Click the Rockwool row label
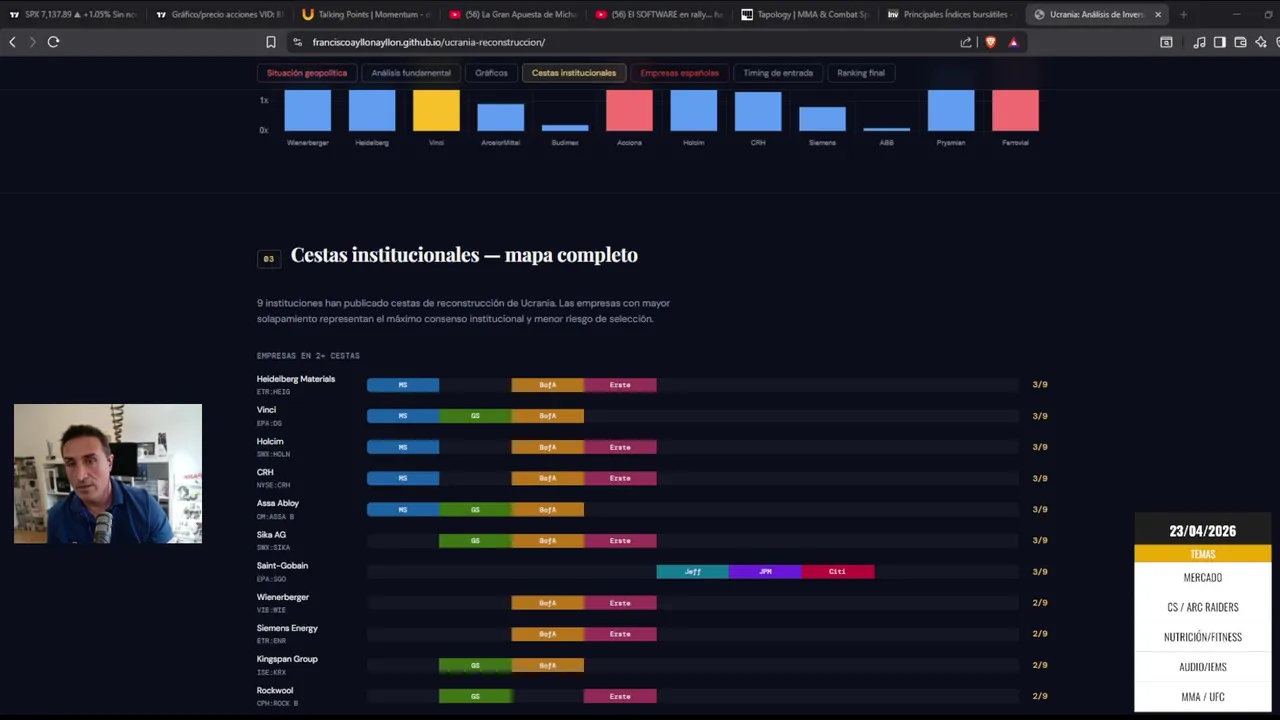 tap(275, 691)
